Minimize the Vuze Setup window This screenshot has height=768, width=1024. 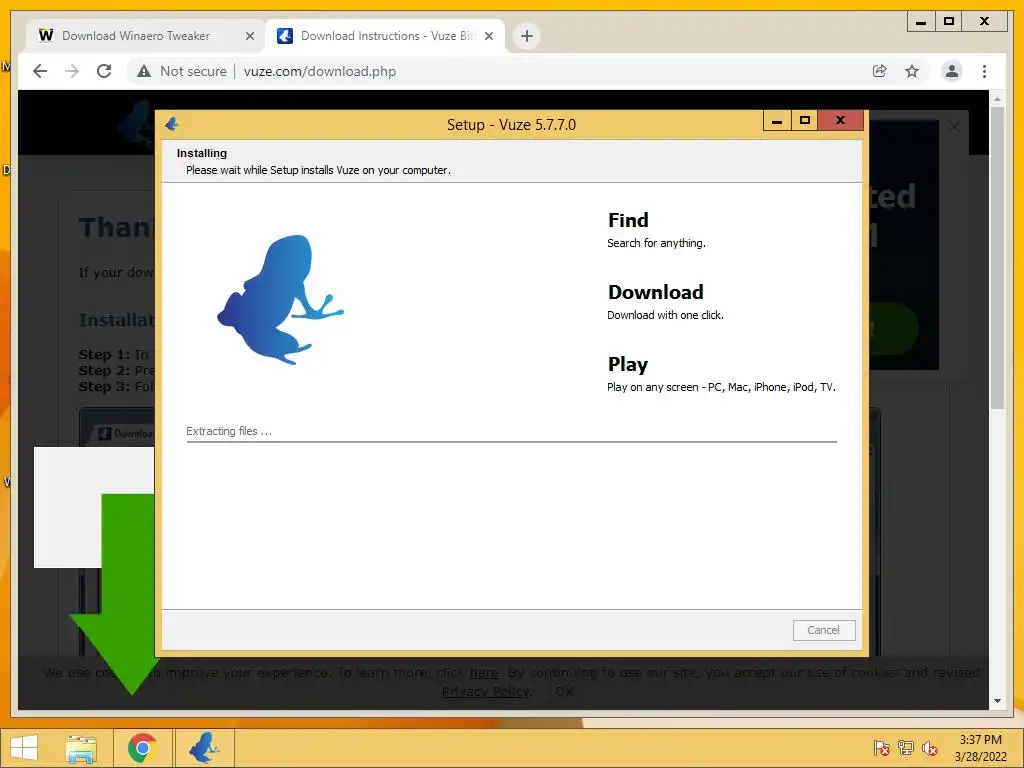tap(776, 121)
